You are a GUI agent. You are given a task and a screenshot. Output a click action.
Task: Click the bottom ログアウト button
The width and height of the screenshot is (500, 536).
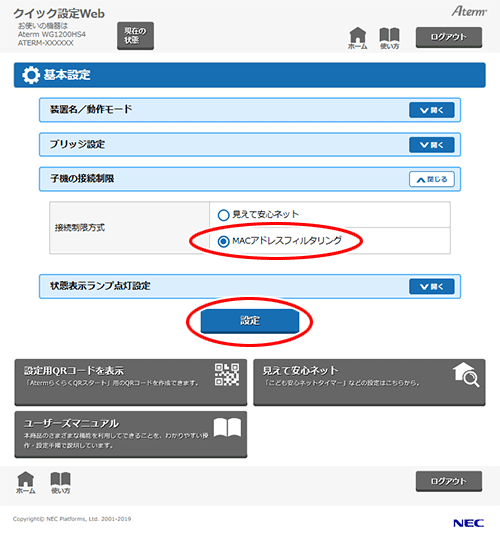point(449,481)
